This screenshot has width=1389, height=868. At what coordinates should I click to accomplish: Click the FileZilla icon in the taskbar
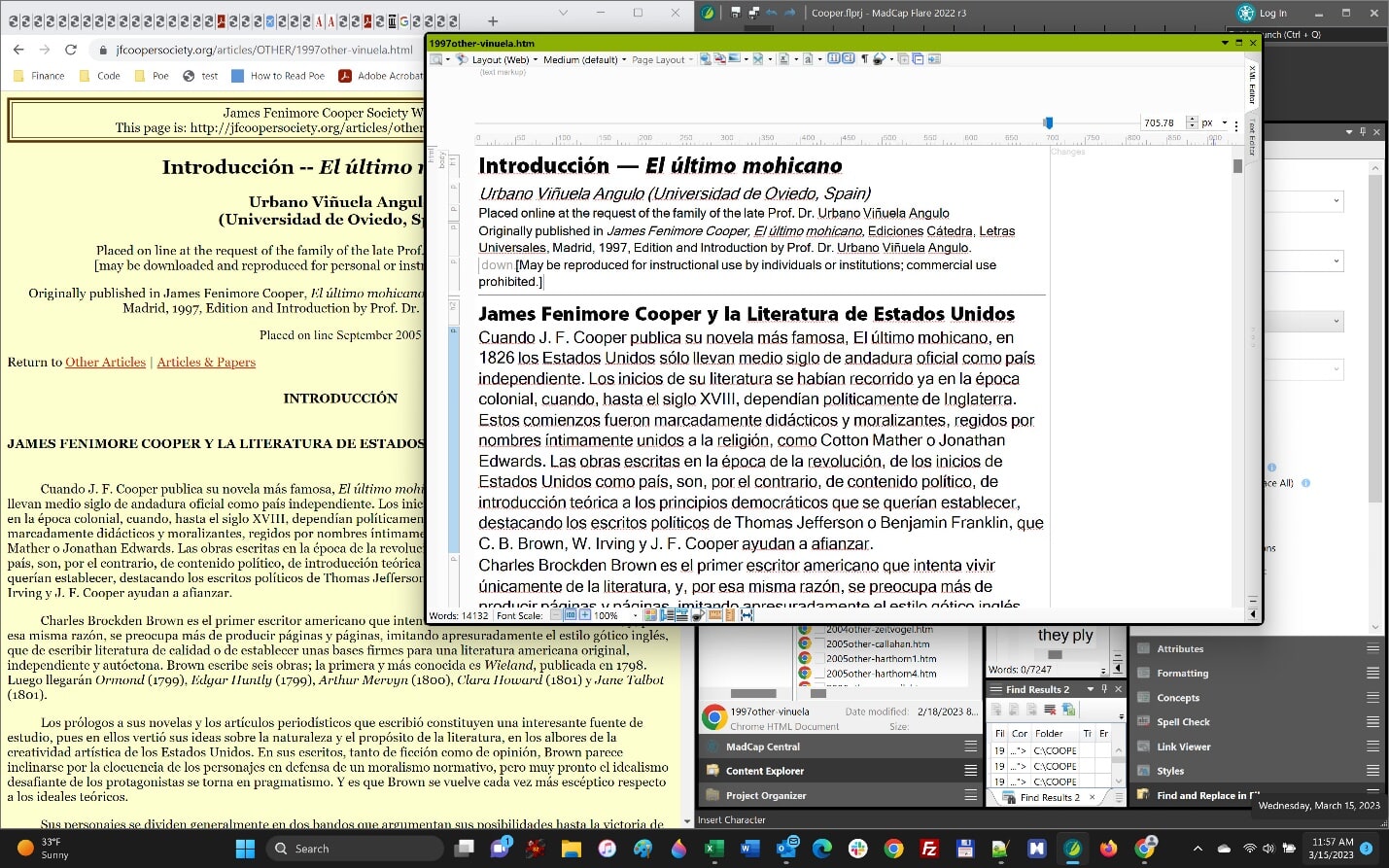coord(929,849)
